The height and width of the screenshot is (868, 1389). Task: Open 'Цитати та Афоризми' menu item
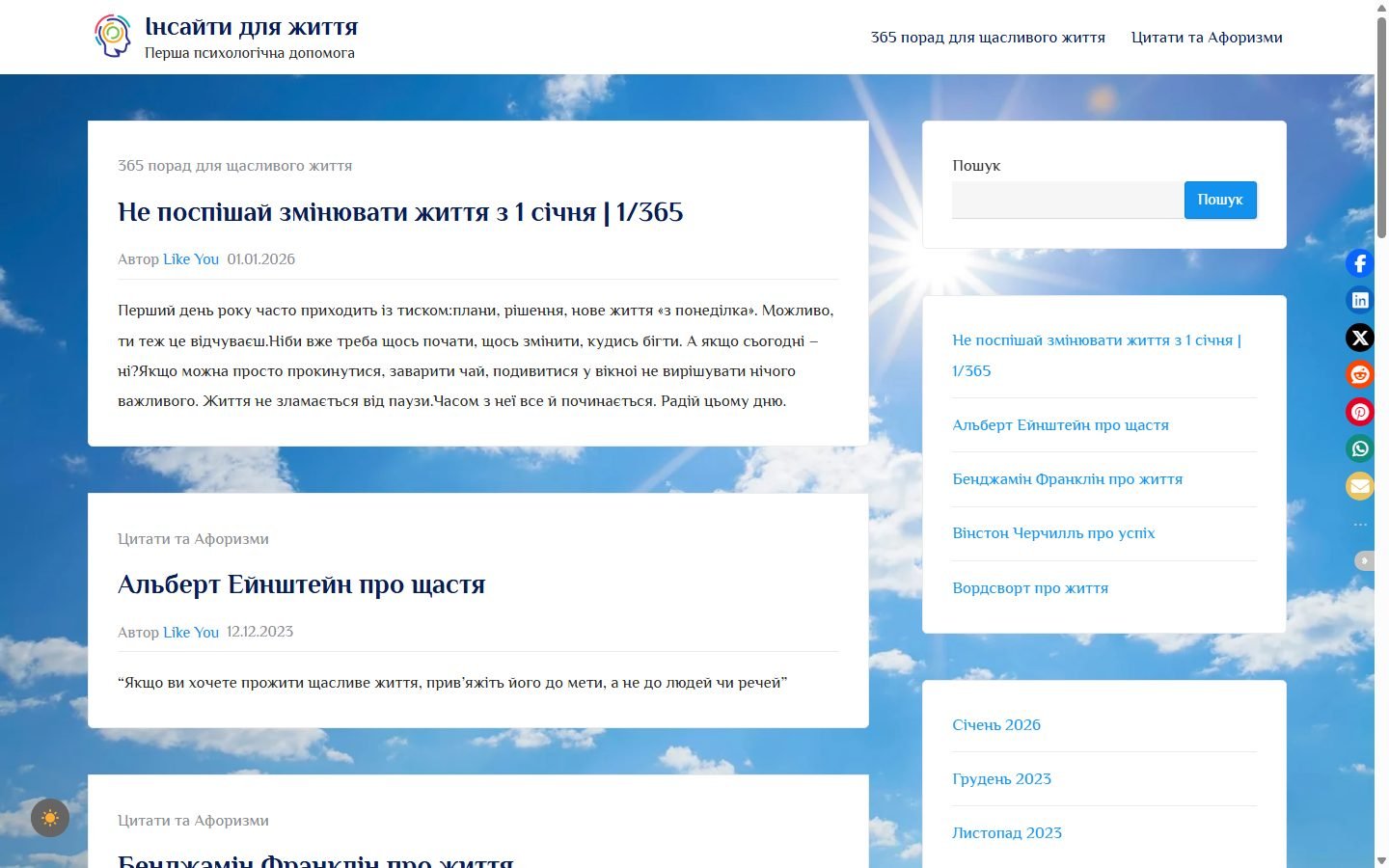click(1207, 38)
